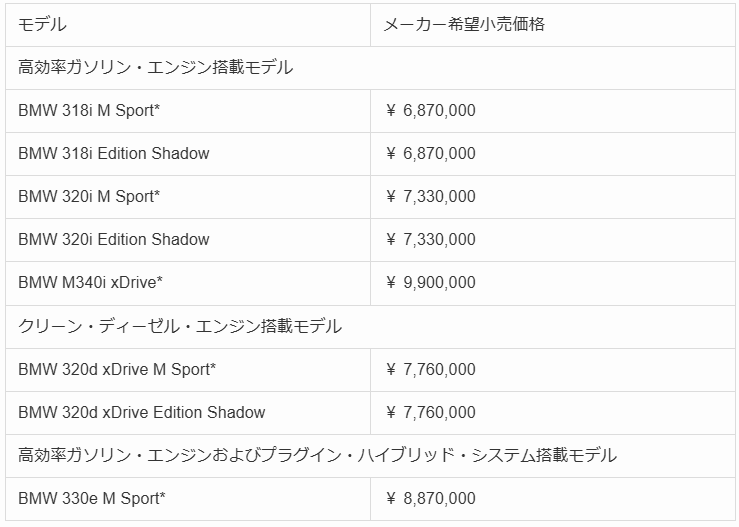Click the モデル column header
This screenshot has height=527, width=739.
point(43,24)
